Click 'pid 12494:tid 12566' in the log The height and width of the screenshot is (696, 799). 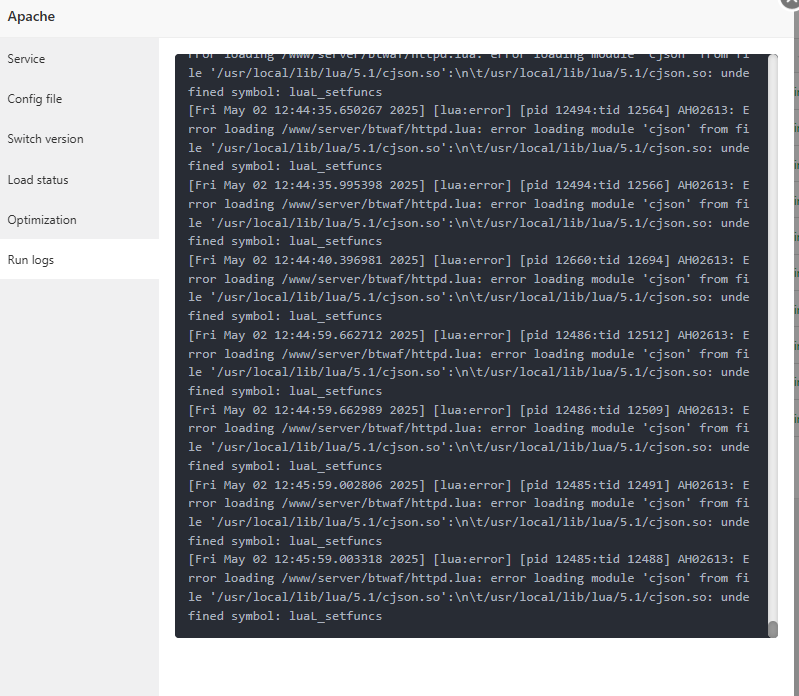(x=594, y=185)
